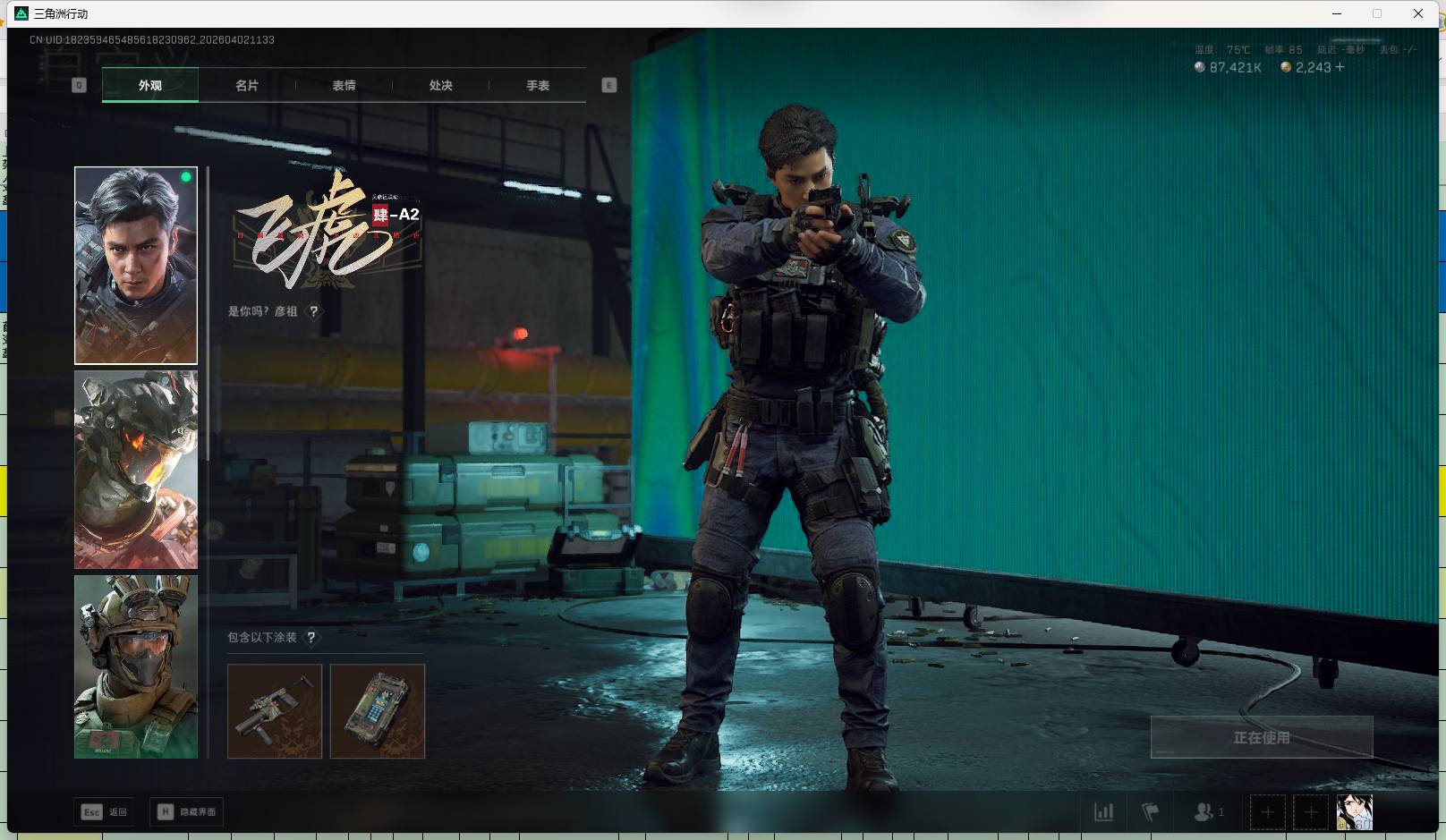Click the 帧率 85 readout

[x=1283, y=50]
